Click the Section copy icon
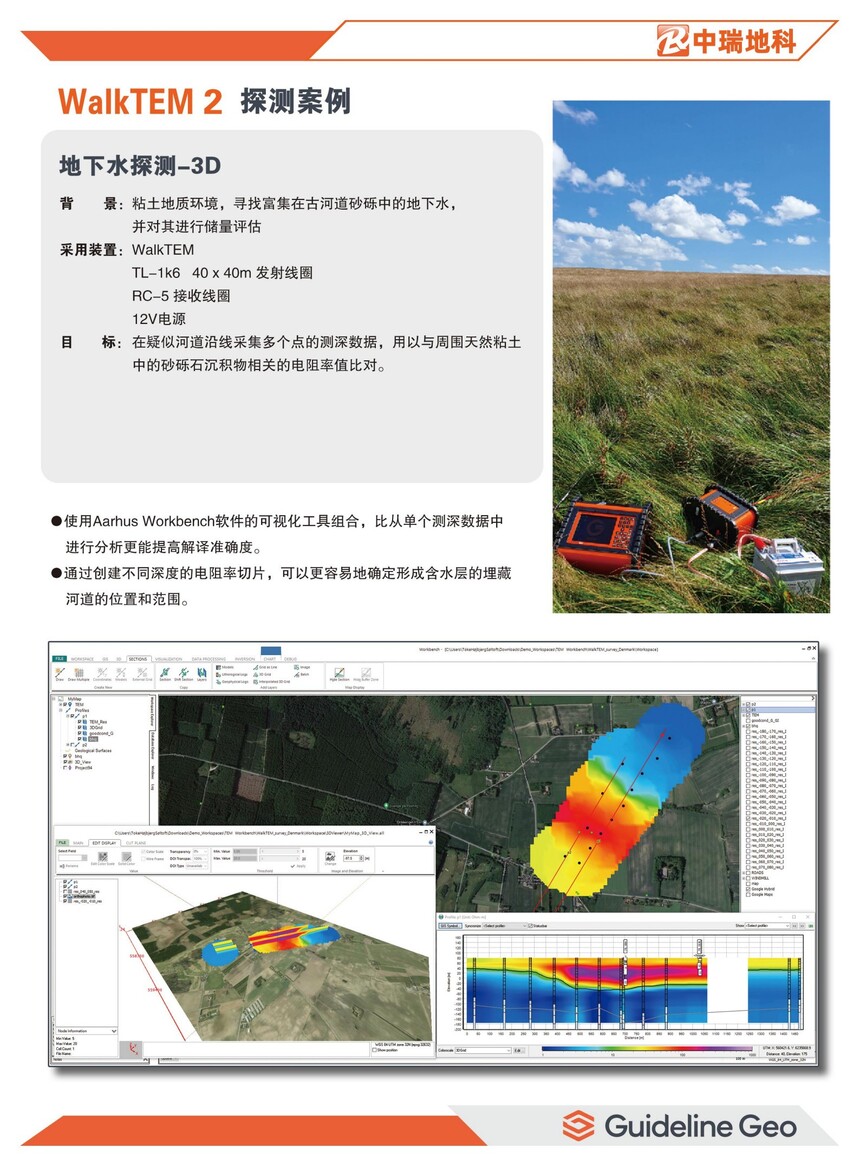 (165, 674)
